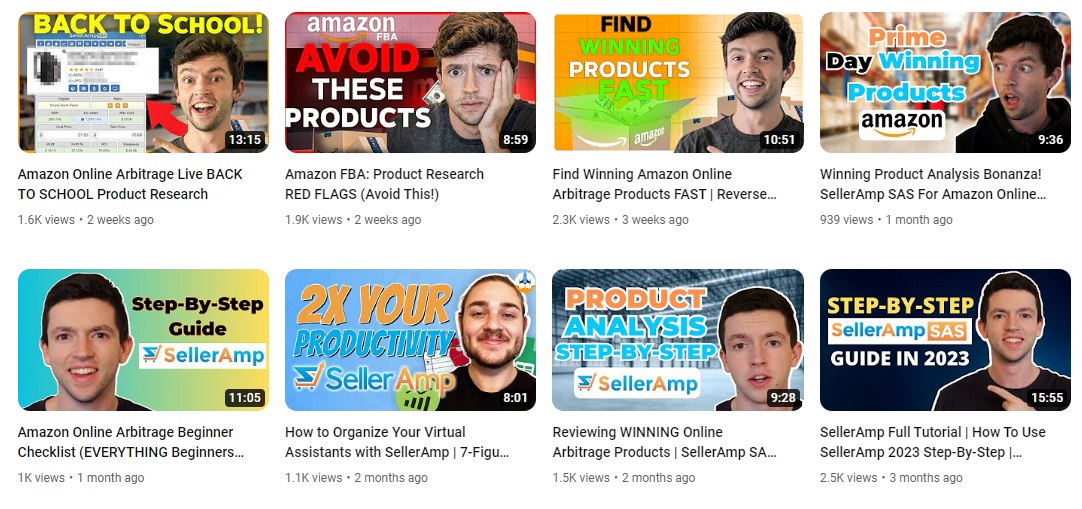Screen dimensions: 1082x509
Task: Click title Amazon FBA: Product Research RED FLAGS
Action: pos(384,184)
